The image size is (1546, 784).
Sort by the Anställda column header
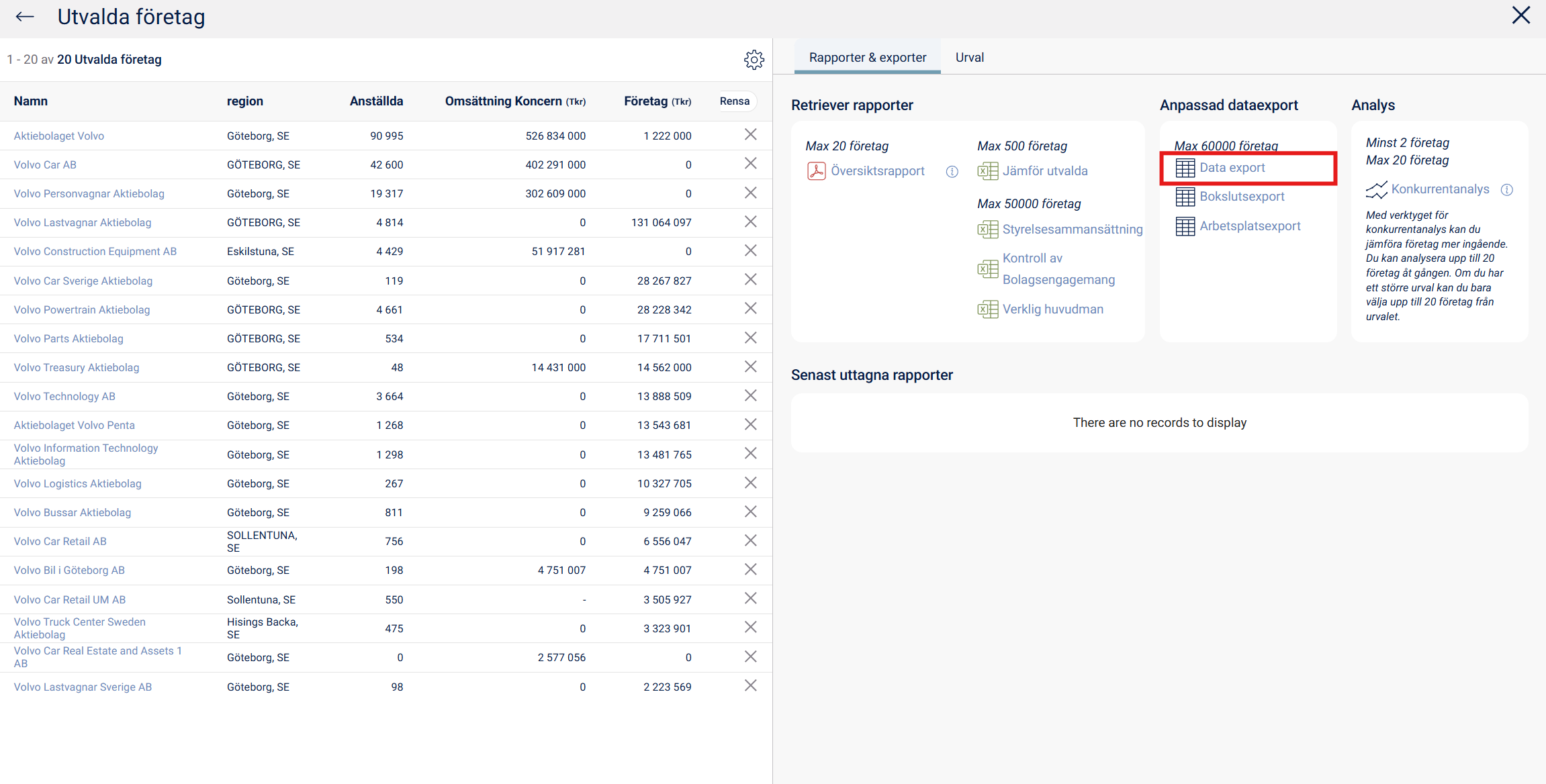(x=376, y=101)
